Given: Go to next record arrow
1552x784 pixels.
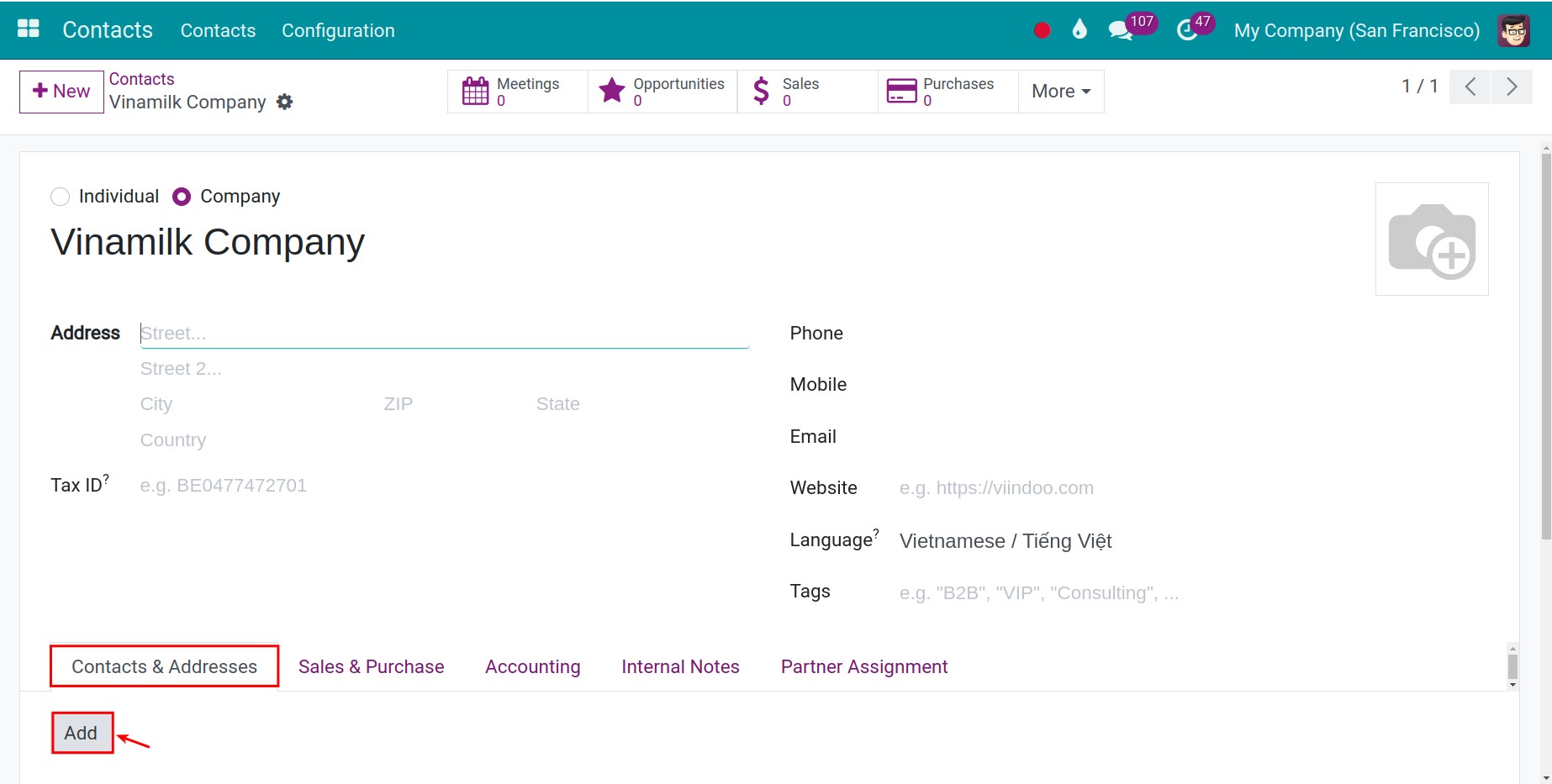Looking at the screenshot, I should [x=1512, y=87].
